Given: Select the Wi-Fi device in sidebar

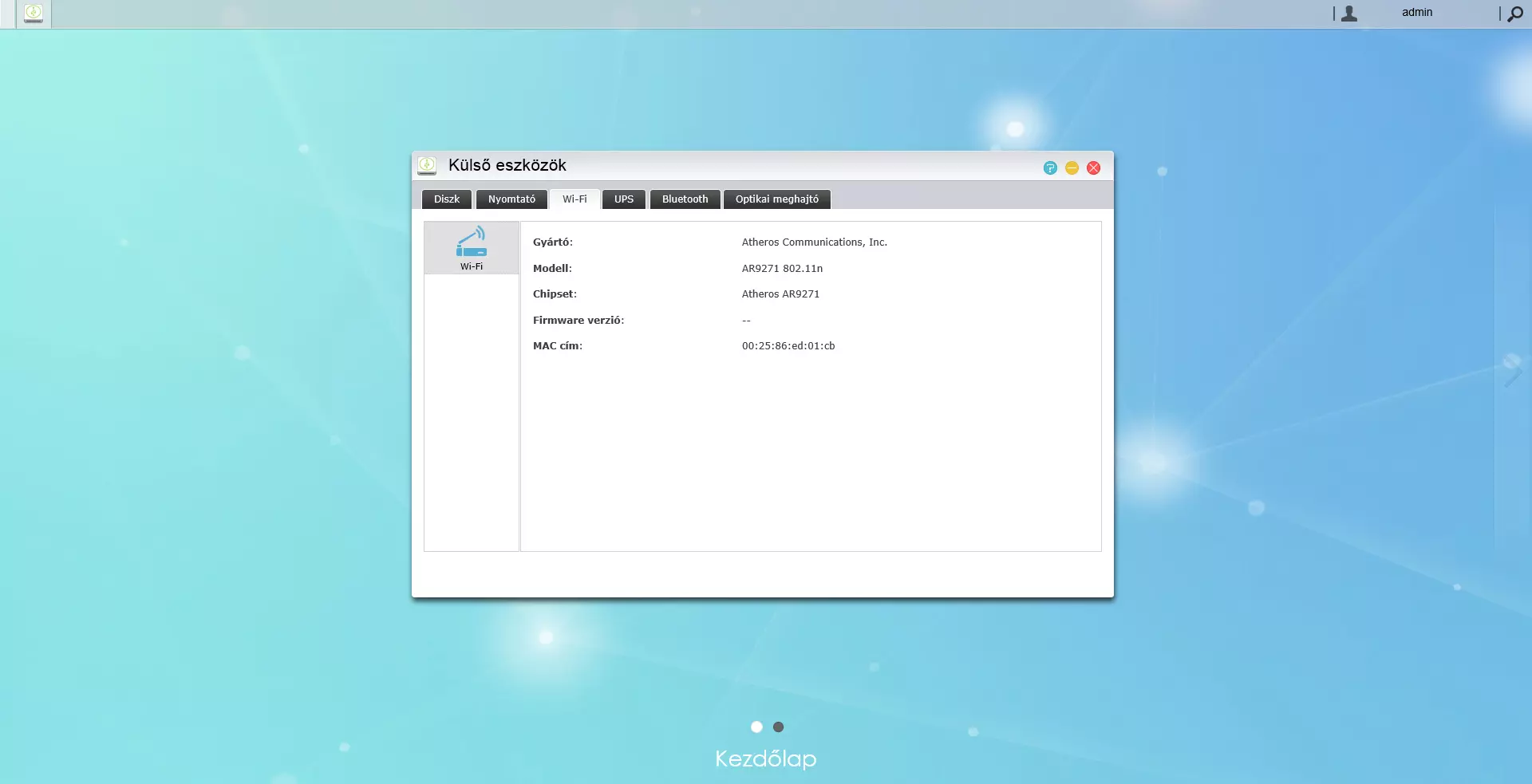Looking at the screenshot, I should [x=472, y=248].
